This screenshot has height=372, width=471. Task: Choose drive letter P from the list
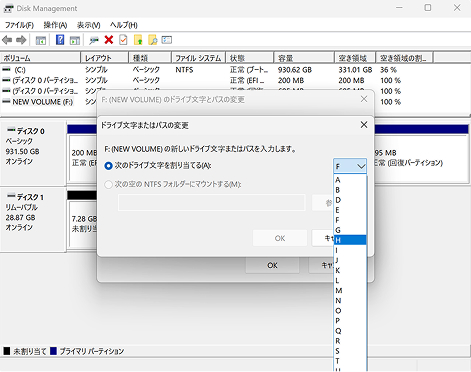coord(350,321)
